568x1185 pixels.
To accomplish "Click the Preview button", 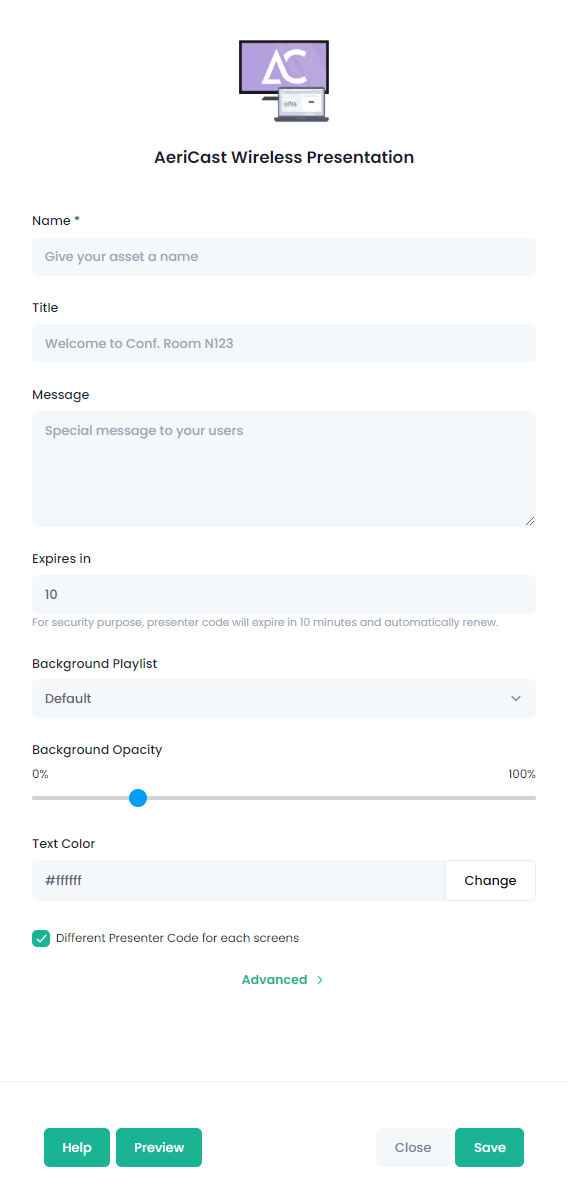I will 159,1147.
